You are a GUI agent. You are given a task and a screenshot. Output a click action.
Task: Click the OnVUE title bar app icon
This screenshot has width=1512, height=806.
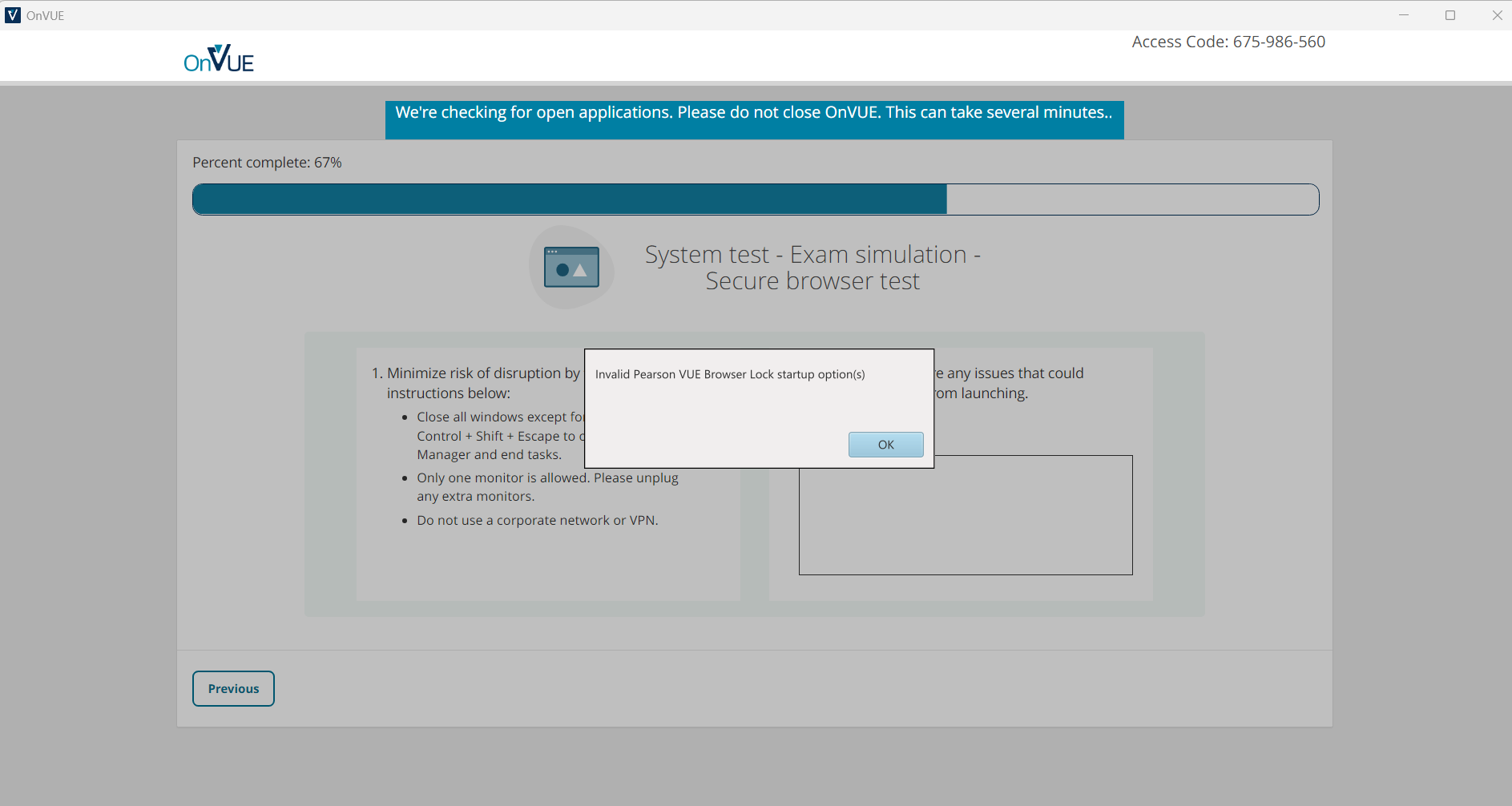click(x=13, y=15)
